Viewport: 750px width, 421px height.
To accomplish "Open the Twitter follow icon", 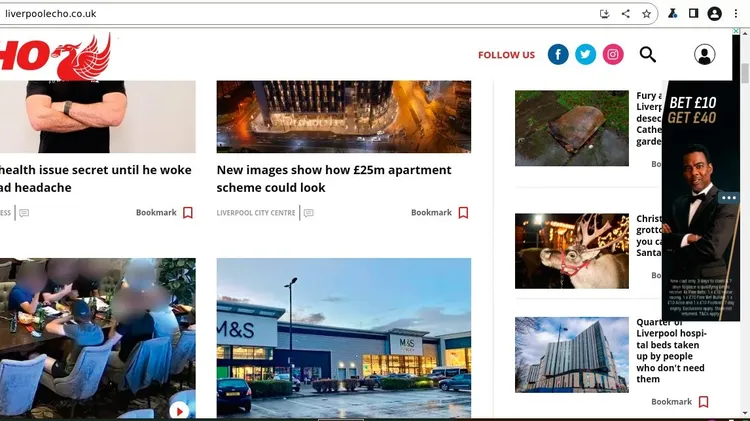I will click(x=585, y=55).
